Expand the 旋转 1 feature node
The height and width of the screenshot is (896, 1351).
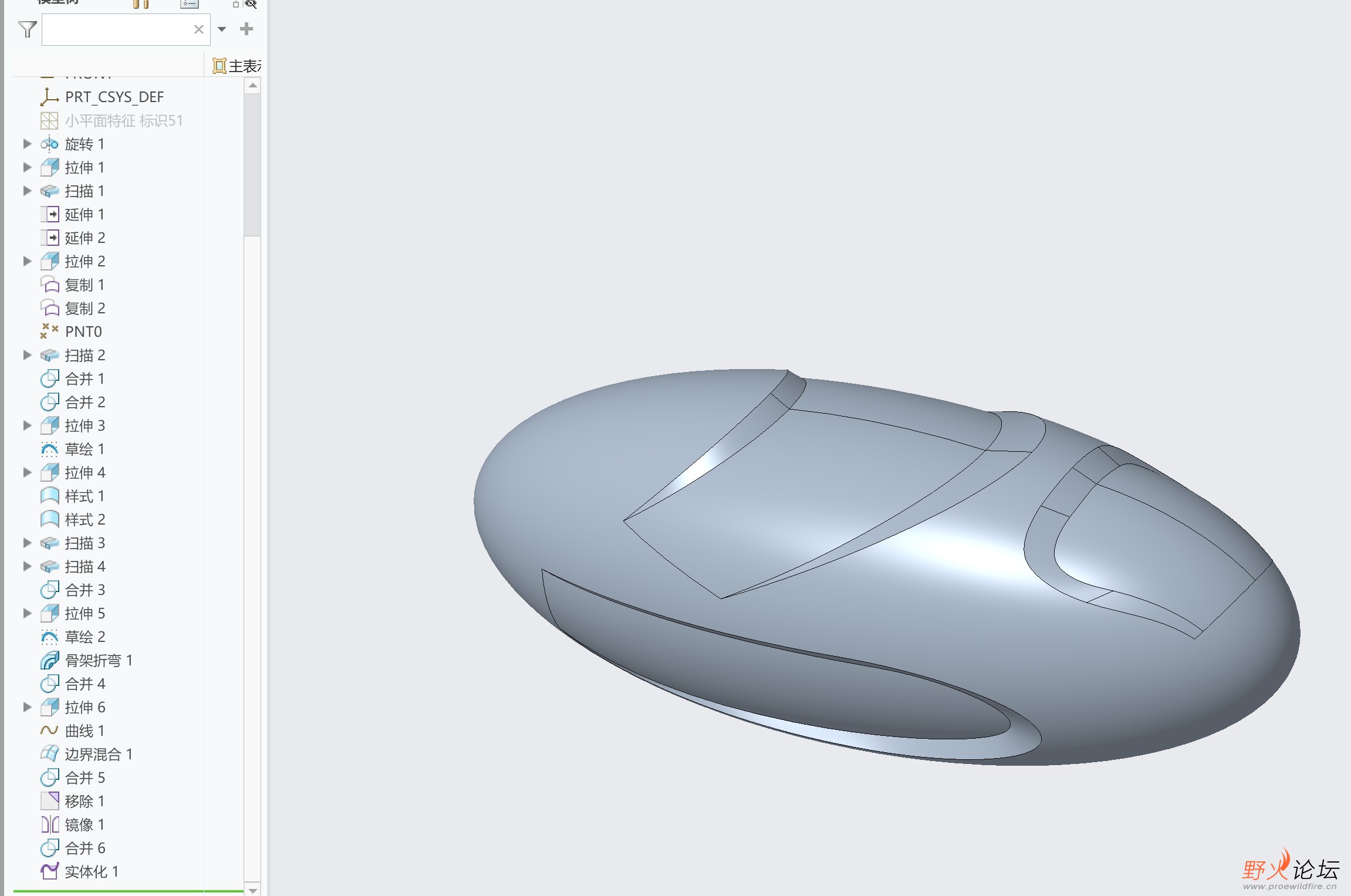[27, 144]
